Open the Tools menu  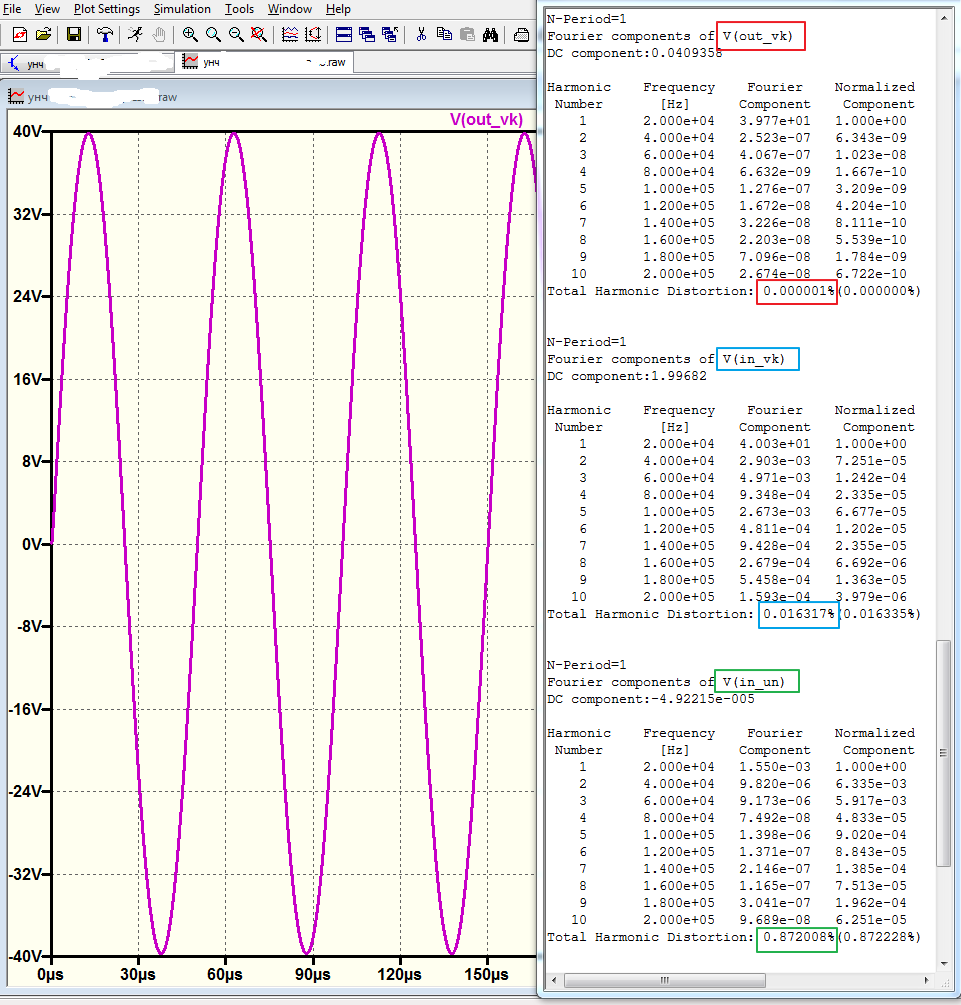coord(239,9)
